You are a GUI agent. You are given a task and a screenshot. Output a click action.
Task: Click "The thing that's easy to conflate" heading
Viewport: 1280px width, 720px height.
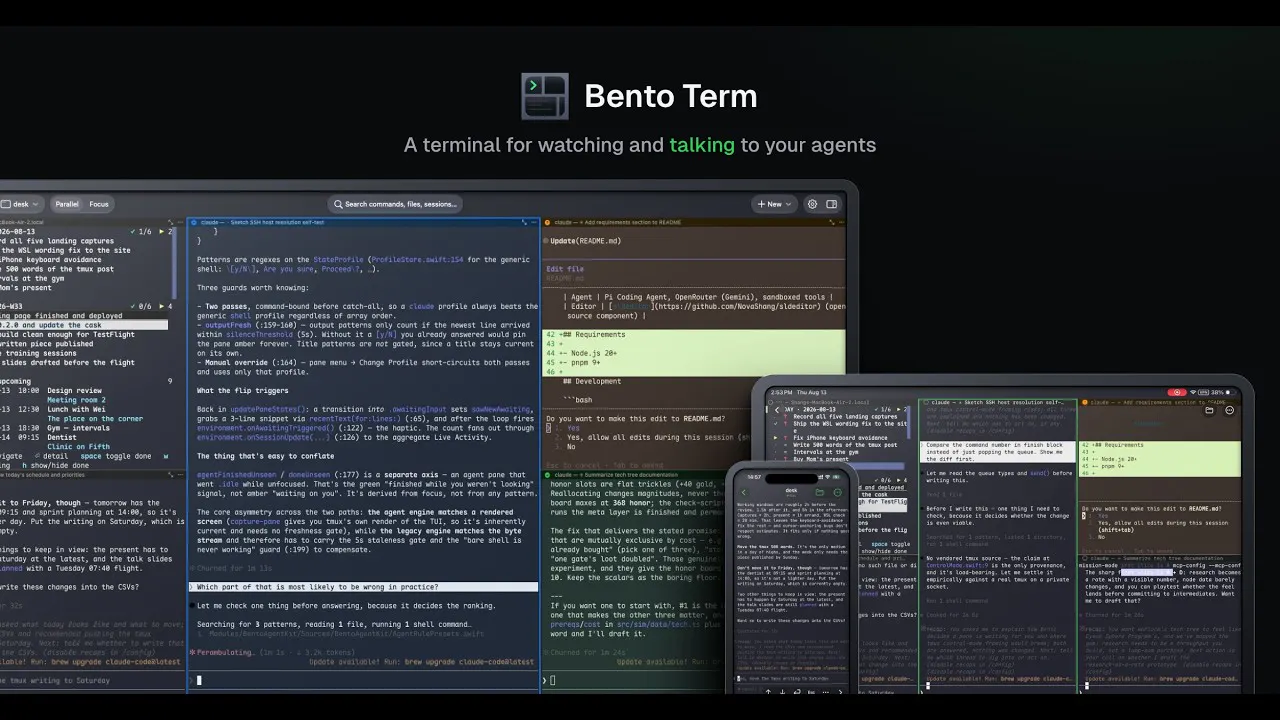pyautogui.click(x=263, y=456)
